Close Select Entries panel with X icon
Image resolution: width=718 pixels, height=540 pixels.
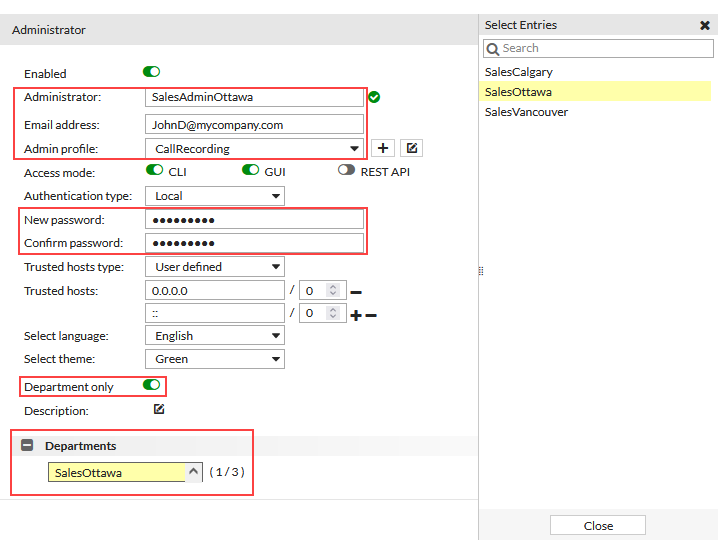(705, 25)
